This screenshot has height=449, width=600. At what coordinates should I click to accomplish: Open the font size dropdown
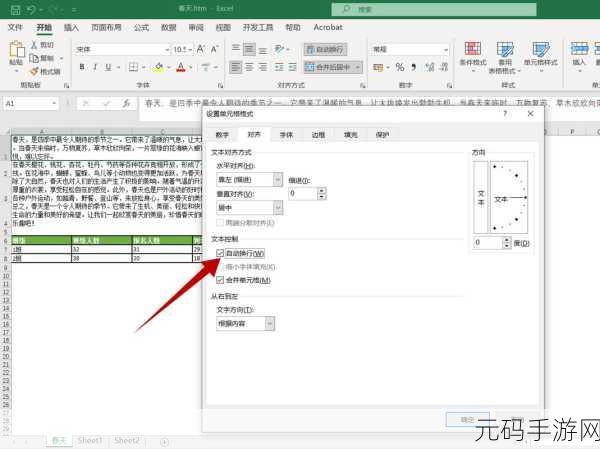coord(190,49)
